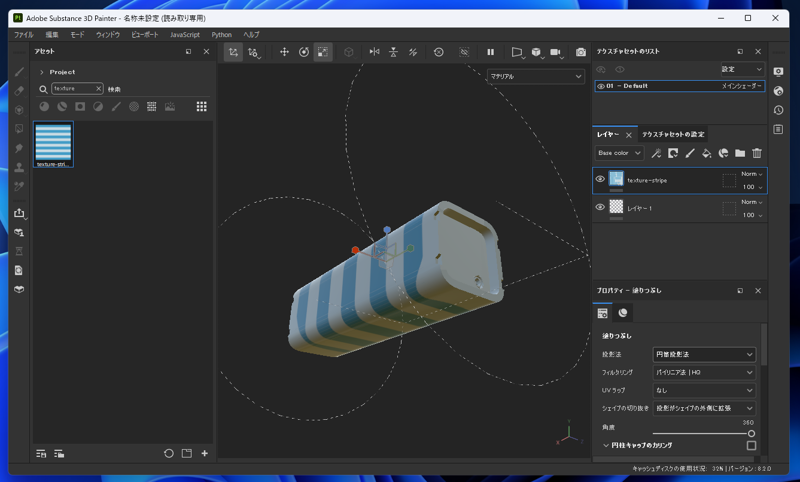The height and width of the screenshot is (482, 800).
Task: Click the rotate gizmo toolbar icon
Action: (304, 52)
